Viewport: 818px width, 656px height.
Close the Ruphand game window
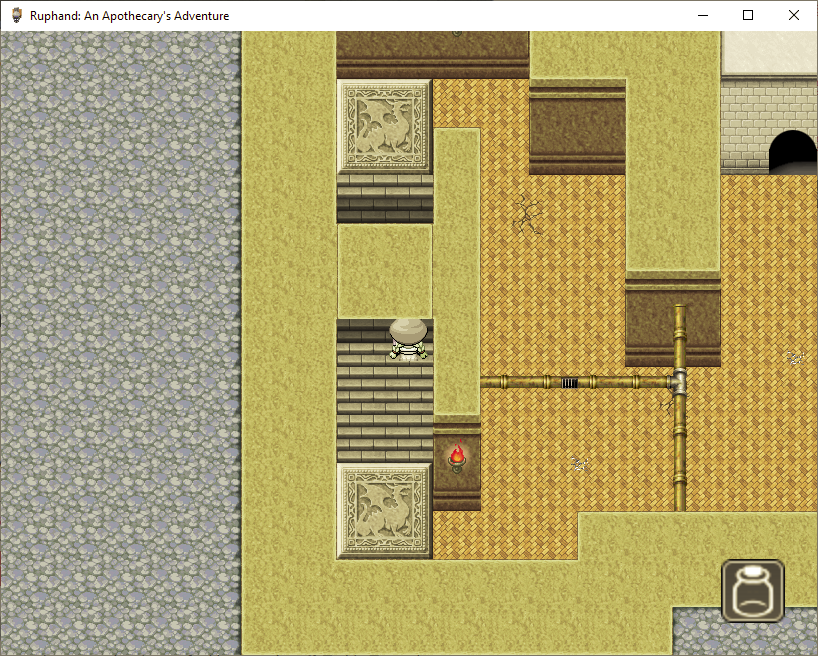point(793,16)
